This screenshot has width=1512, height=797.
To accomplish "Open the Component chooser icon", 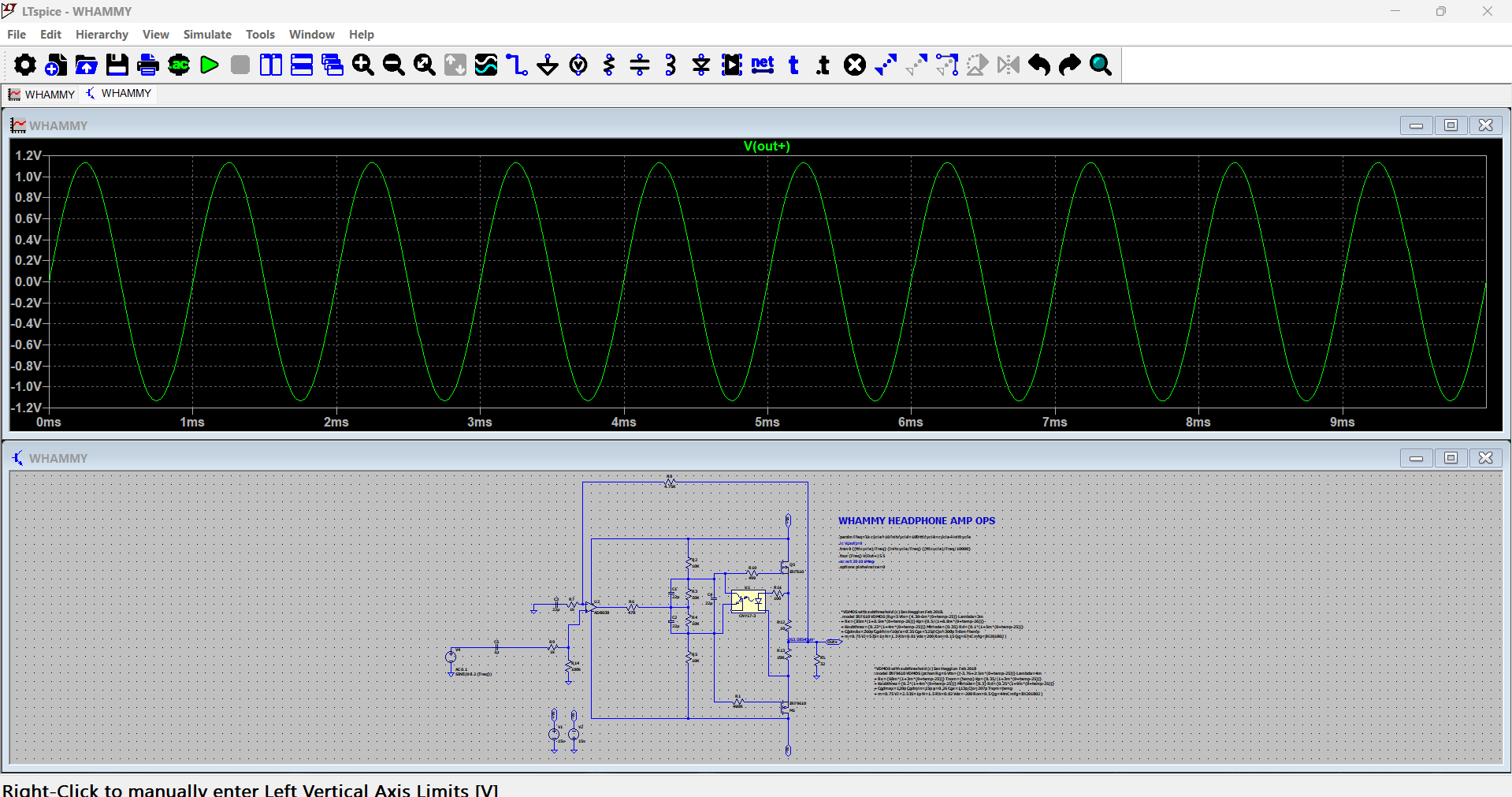I will coord(732,65).
